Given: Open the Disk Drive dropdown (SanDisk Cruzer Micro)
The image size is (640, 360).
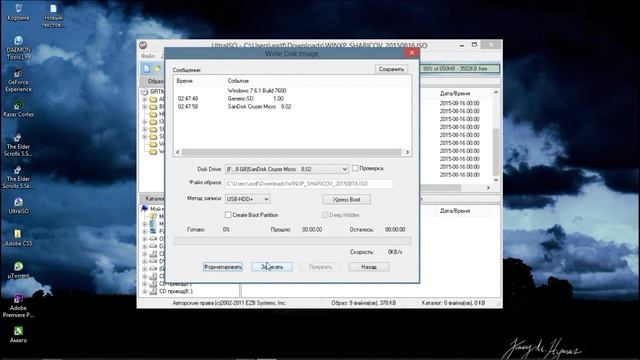Looking at the screenshot, I should [x=287, y=169].
